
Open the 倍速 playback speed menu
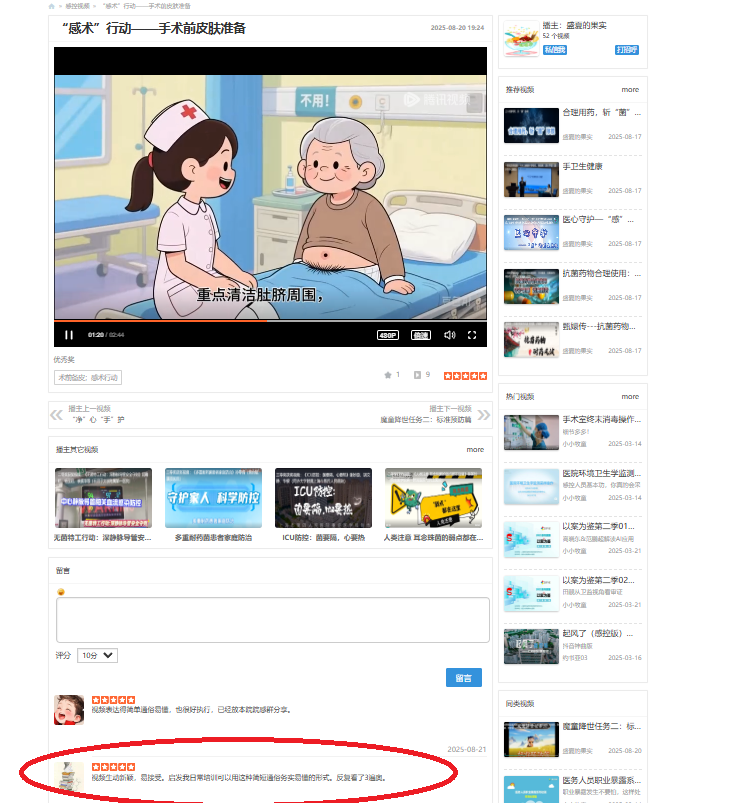coord(420,335)
